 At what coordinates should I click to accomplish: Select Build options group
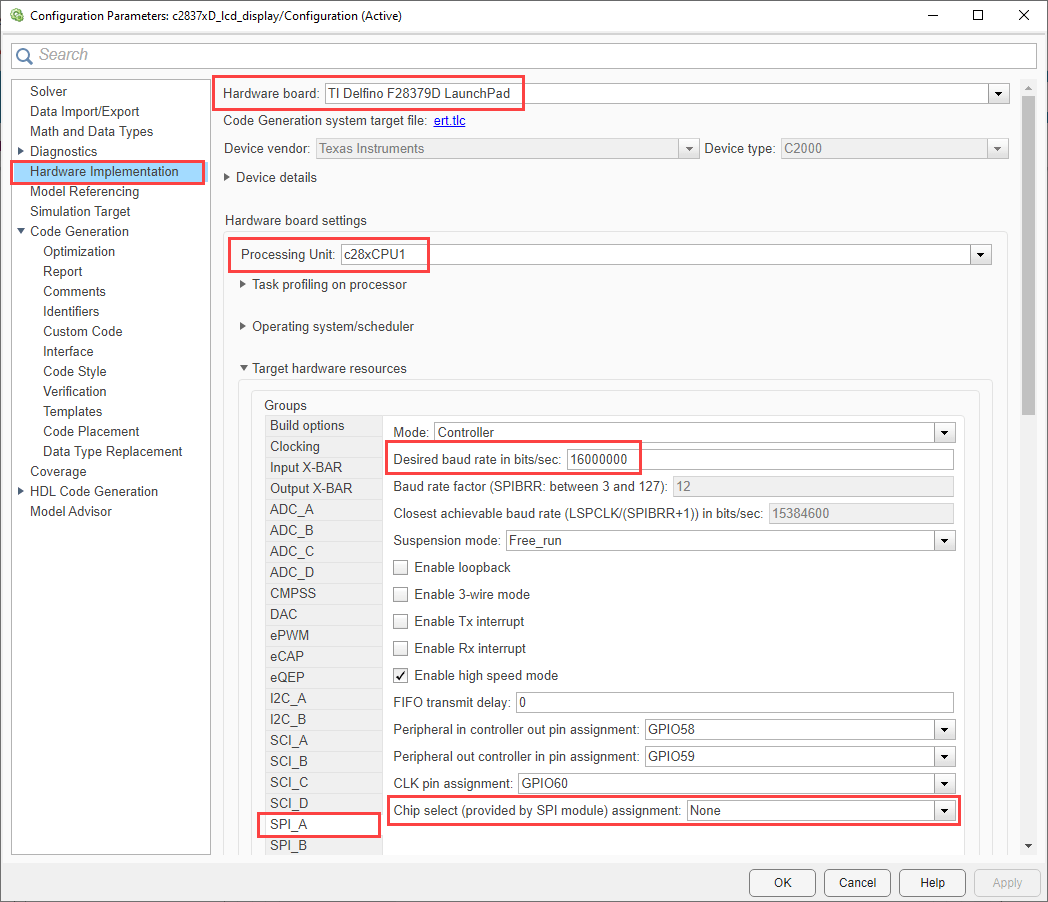(323, 426)
